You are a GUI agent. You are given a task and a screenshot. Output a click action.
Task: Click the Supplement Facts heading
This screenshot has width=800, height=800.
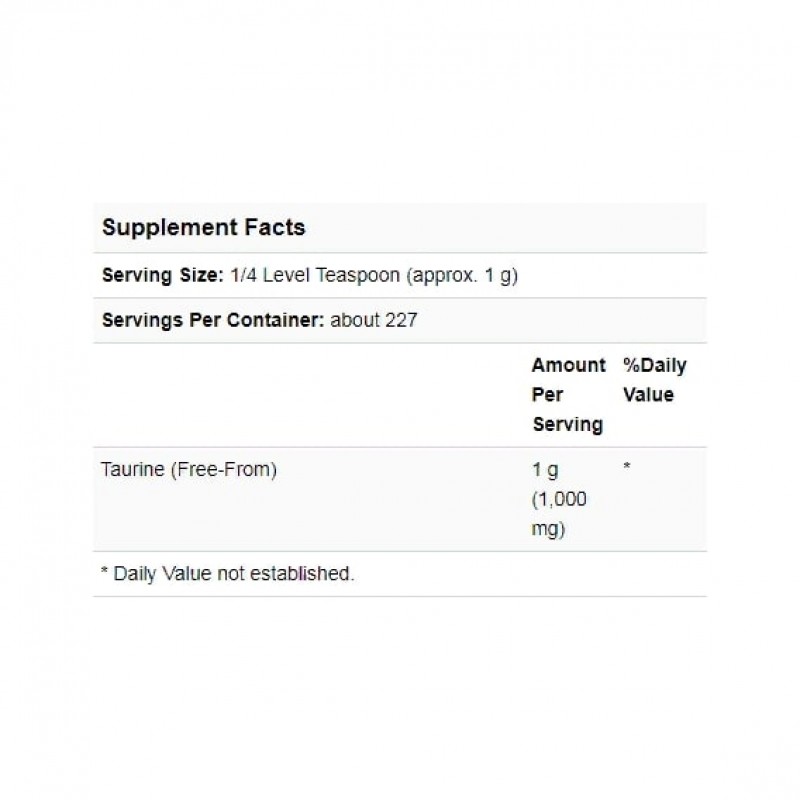point(203,228)
